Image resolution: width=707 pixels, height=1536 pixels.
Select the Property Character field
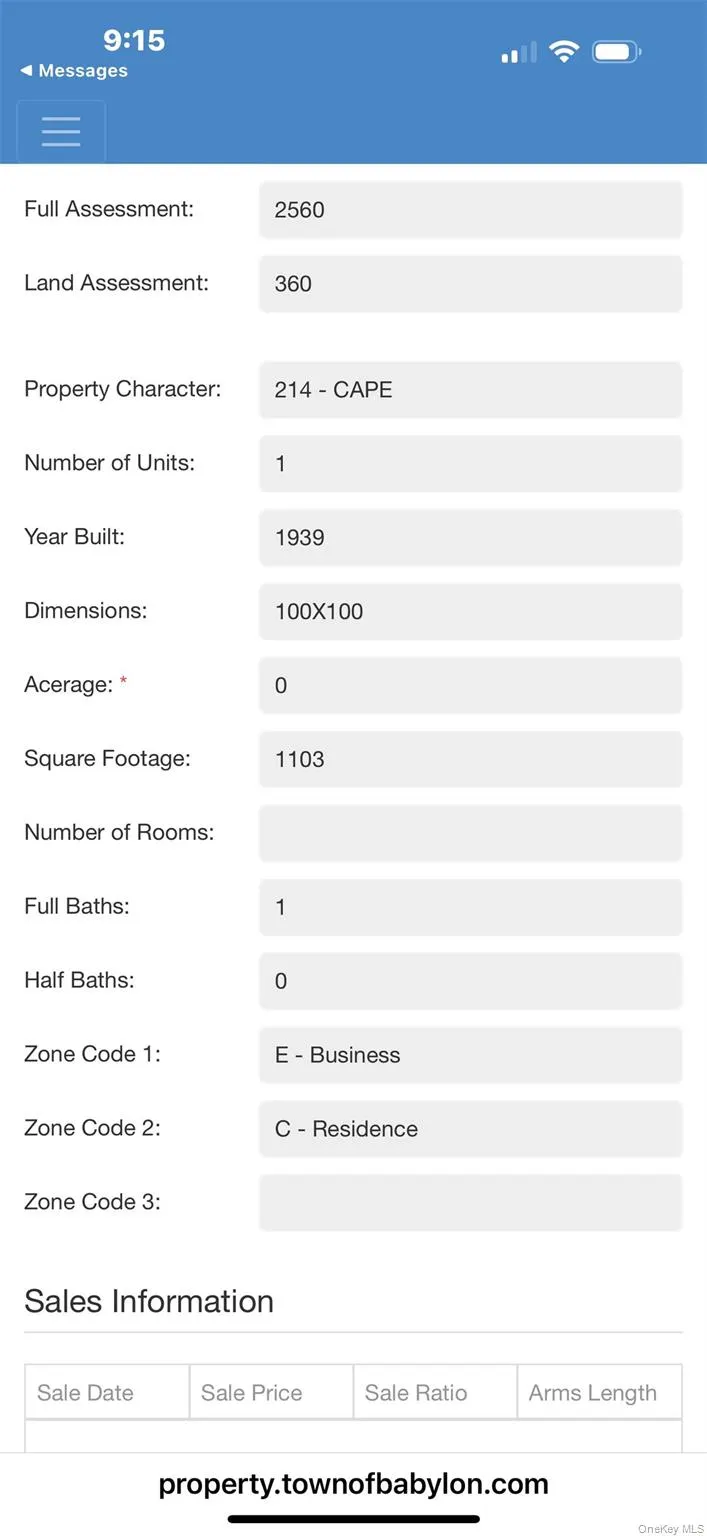470,390
